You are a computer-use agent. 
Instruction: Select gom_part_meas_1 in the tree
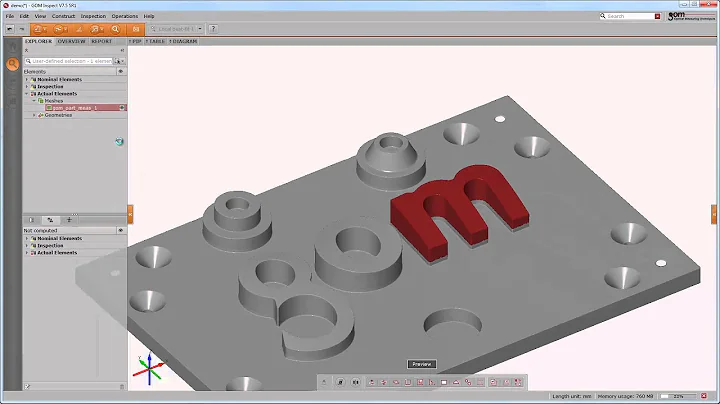point(74,108)
